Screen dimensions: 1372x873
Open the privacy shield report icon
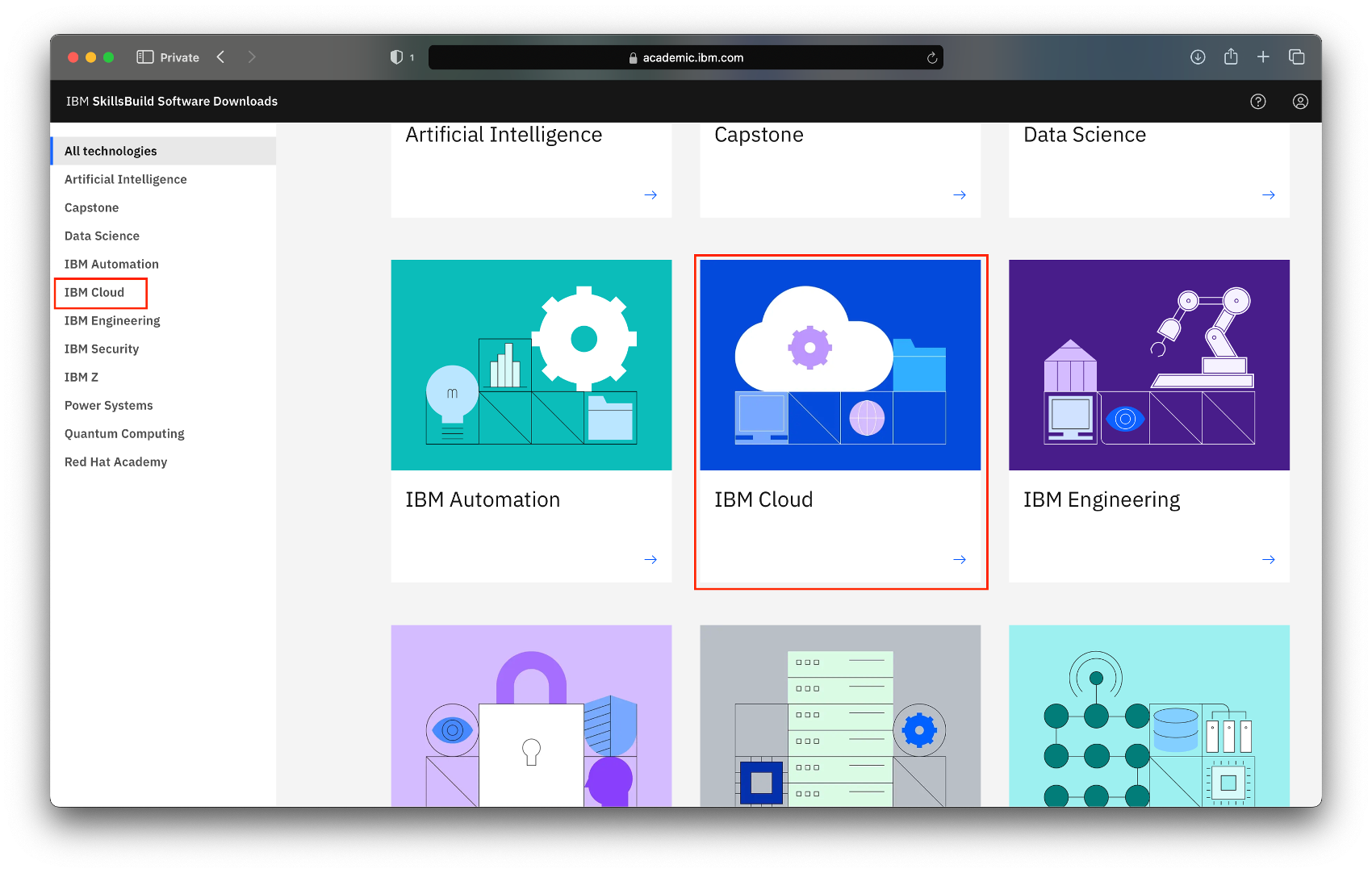coord(396,57)
